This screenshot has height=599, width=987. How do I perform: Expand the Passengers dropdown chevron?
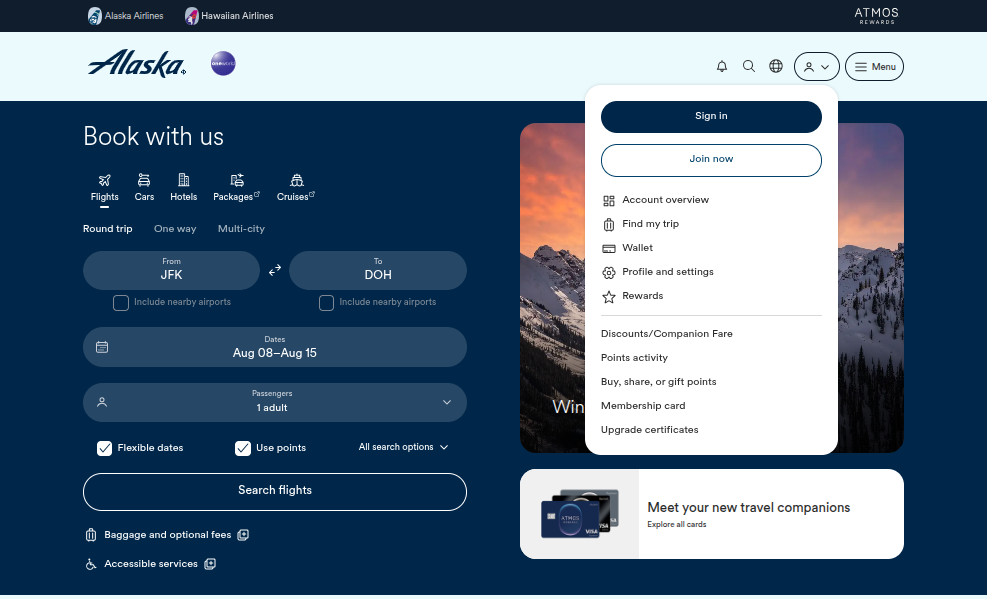447,402
